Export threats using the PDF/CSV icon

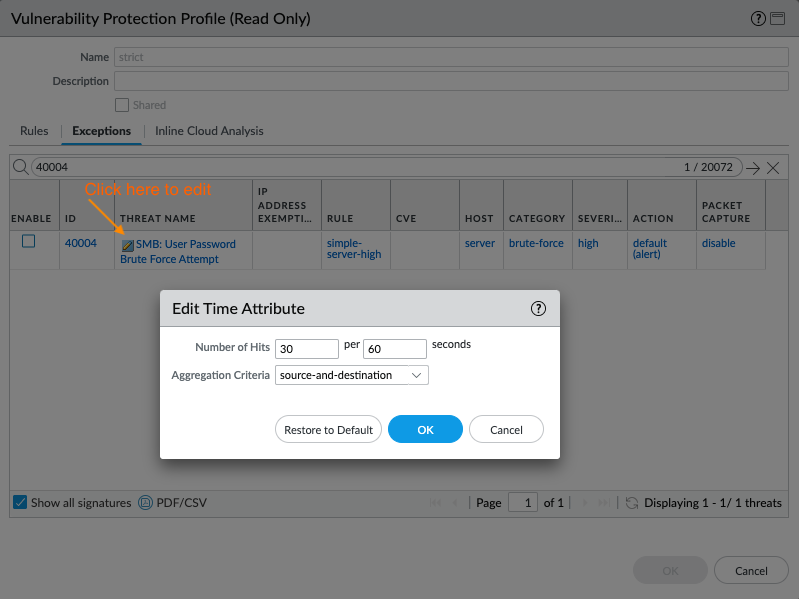pos(144,503)
